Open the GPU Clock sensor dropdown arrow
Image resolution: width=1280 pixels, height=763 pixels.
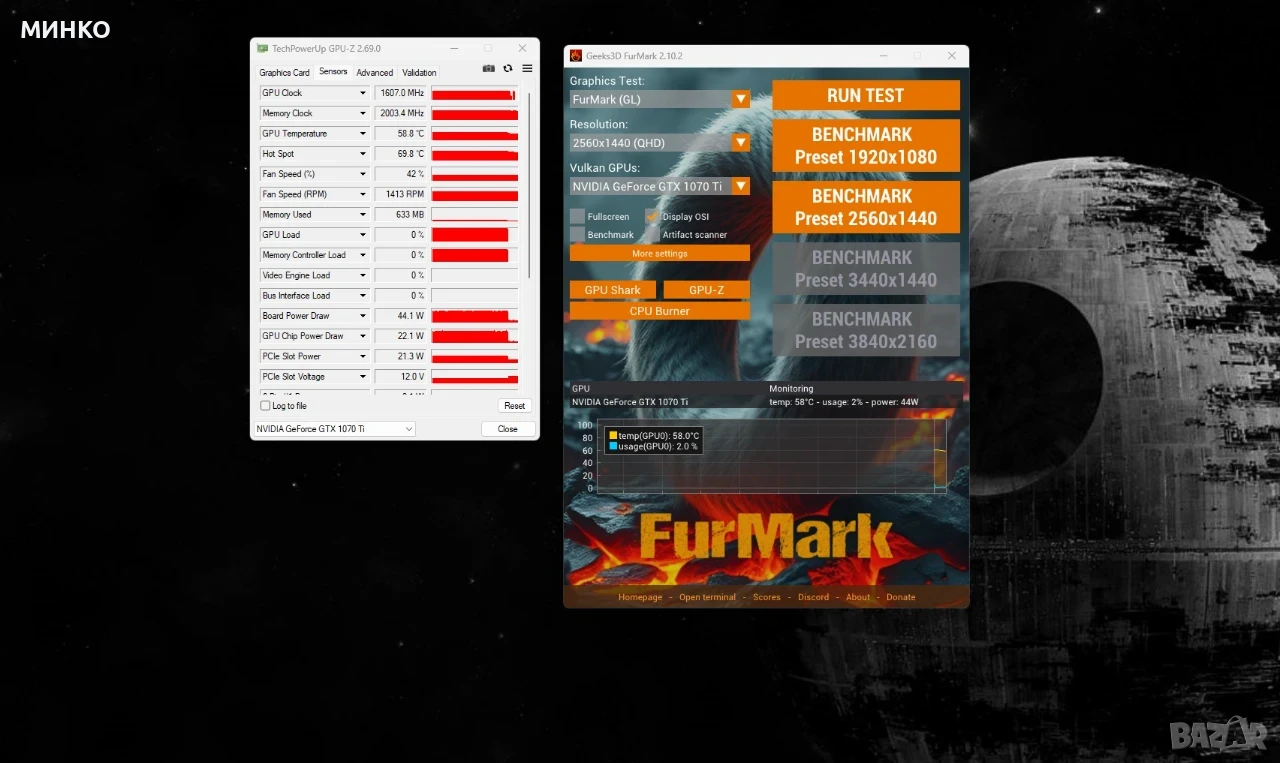(x=363, y=93)
